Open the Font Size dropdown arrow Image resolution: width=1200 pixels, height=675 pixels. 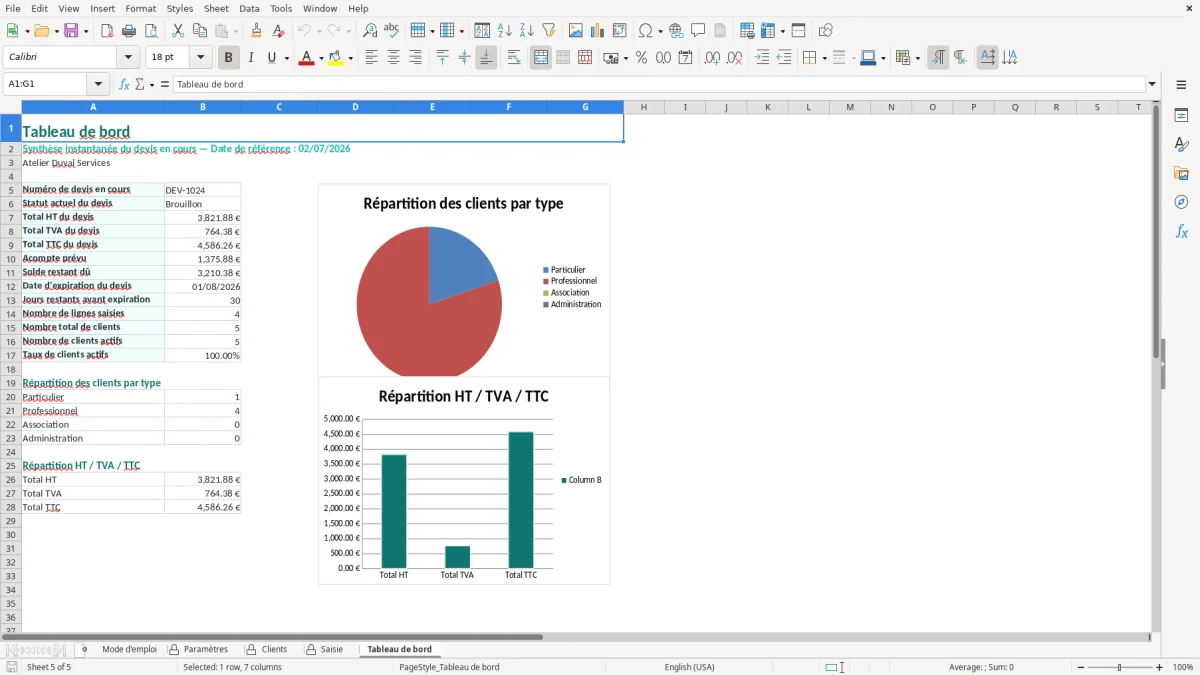(x=201, y=58)
